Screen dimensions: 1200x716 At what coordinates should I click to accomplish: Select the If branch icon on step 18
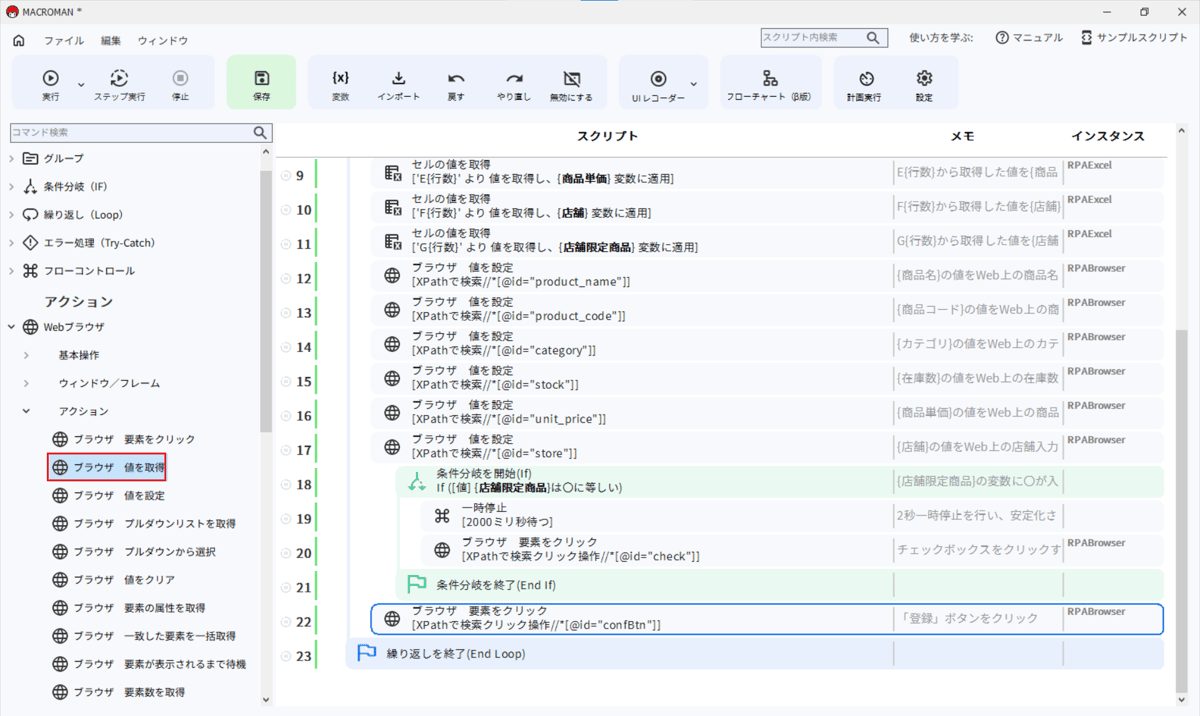click(x=417, y=481)
